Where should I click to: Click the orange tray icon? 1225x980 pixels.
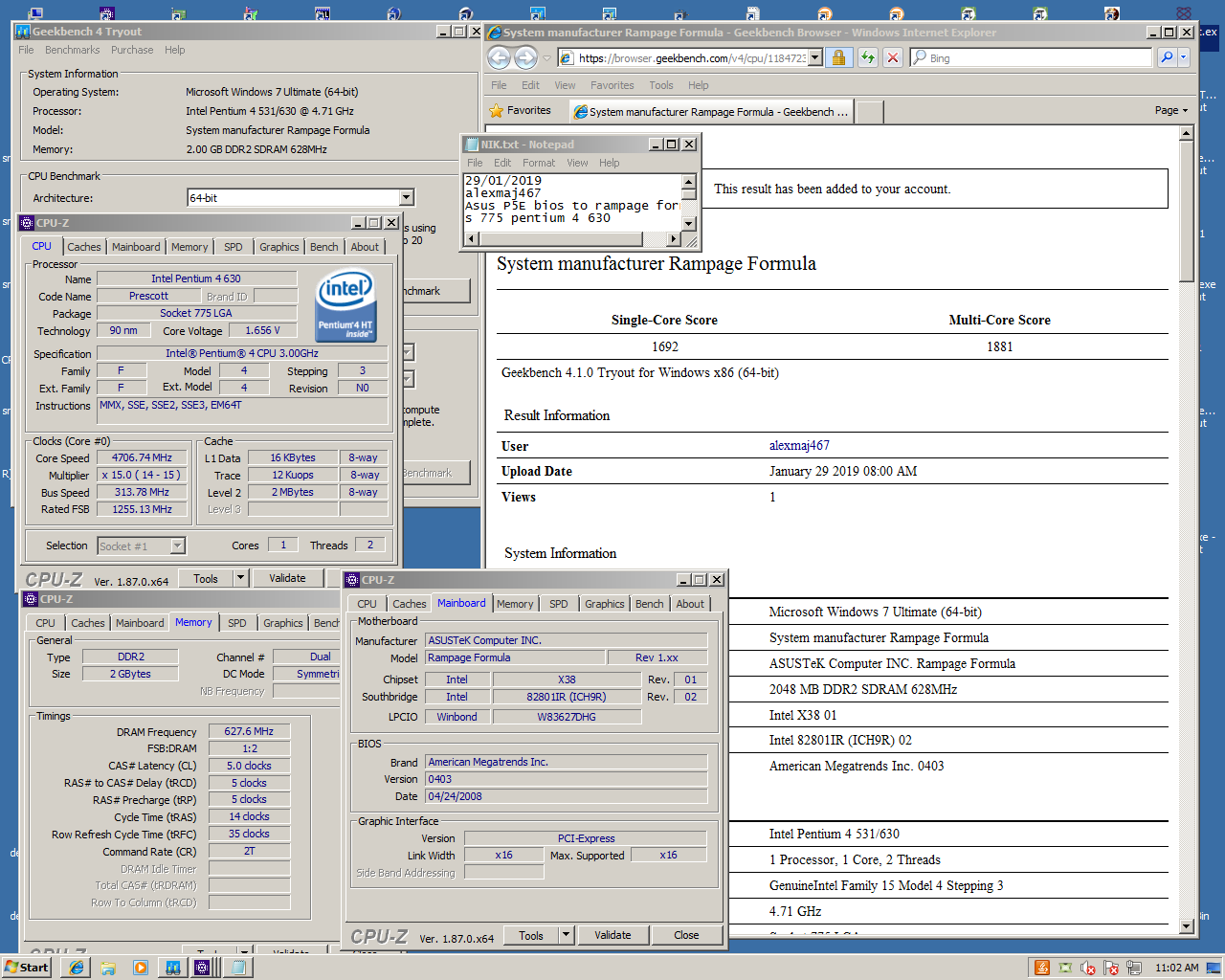tap(1042, 968)
